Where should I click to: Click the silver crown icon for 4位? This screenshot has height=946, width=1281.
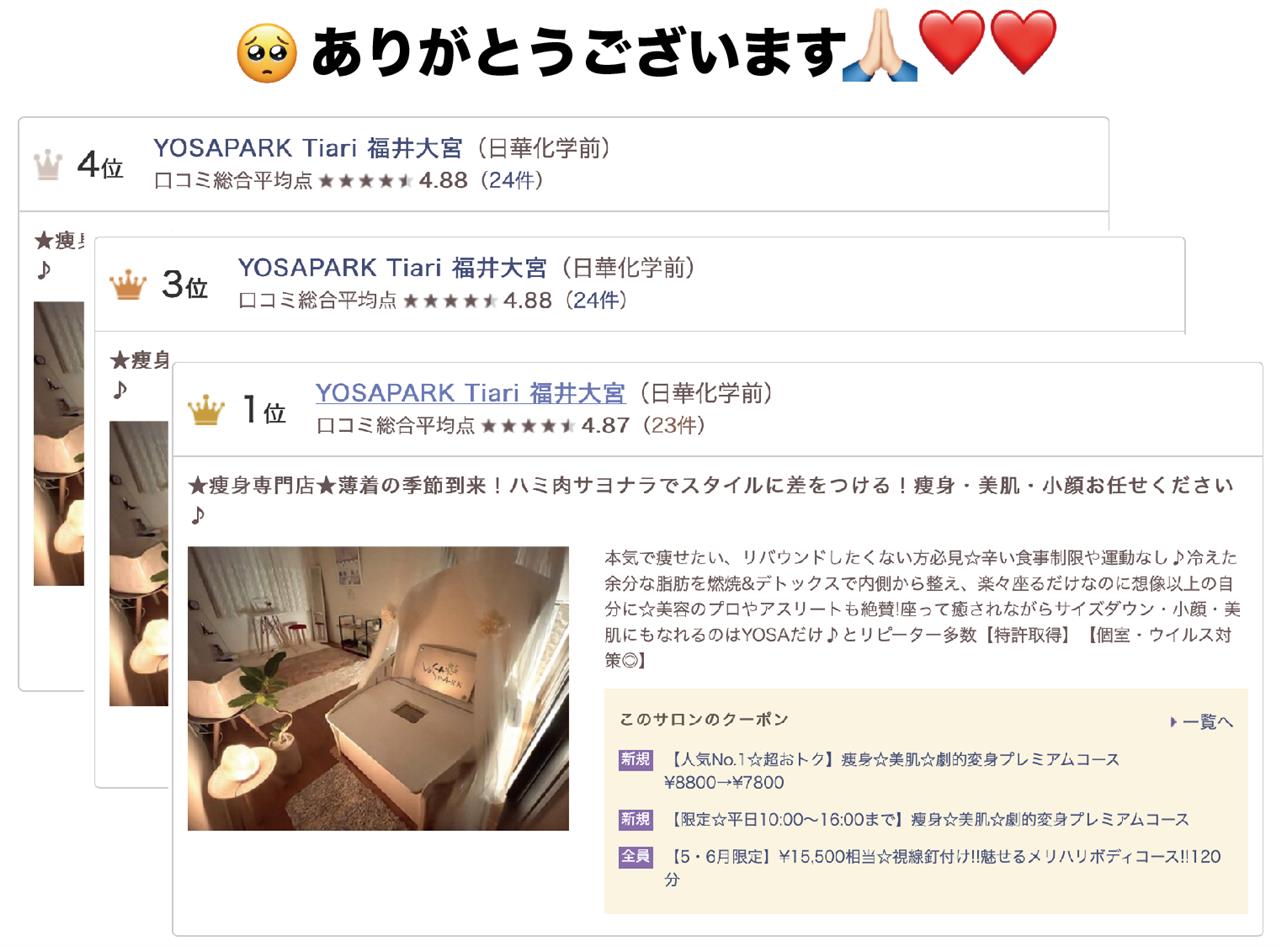pyautogui.click(x=47, y=165)
